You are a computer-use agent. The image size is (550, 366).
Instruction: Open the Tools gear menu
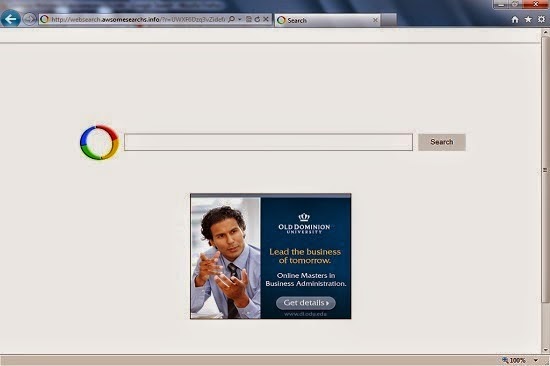pos(542,19)
